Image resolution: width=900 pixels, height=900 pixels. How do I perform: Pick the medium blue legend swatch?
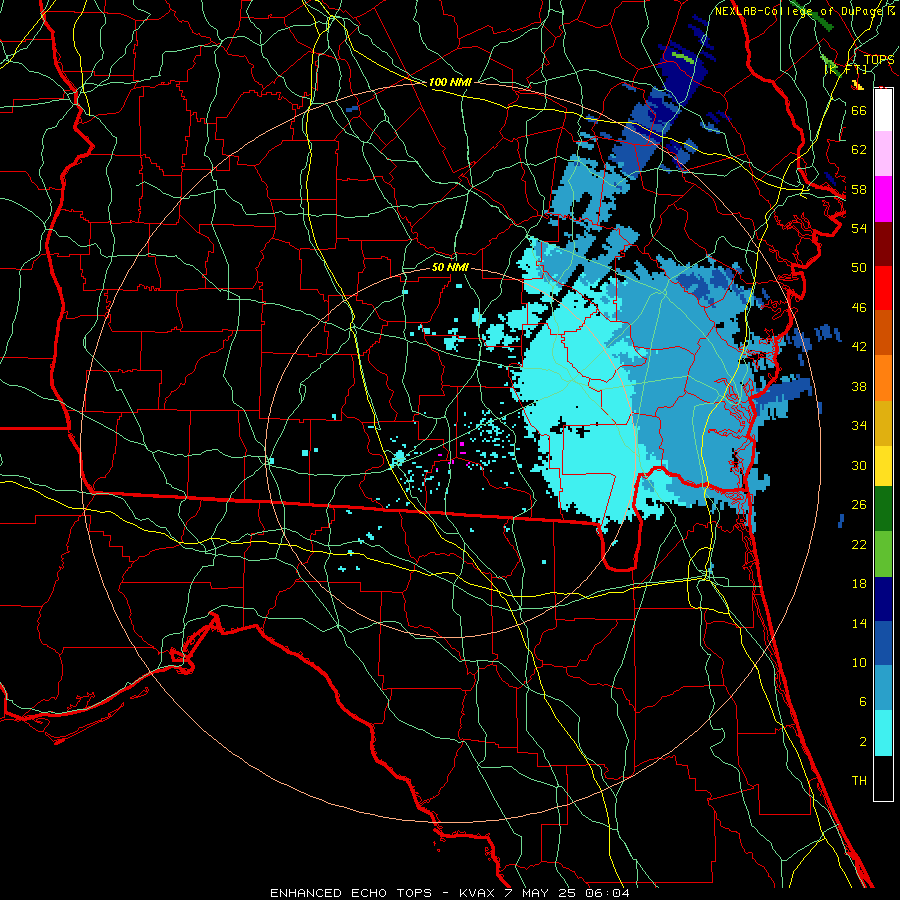(x=883, y=643)
